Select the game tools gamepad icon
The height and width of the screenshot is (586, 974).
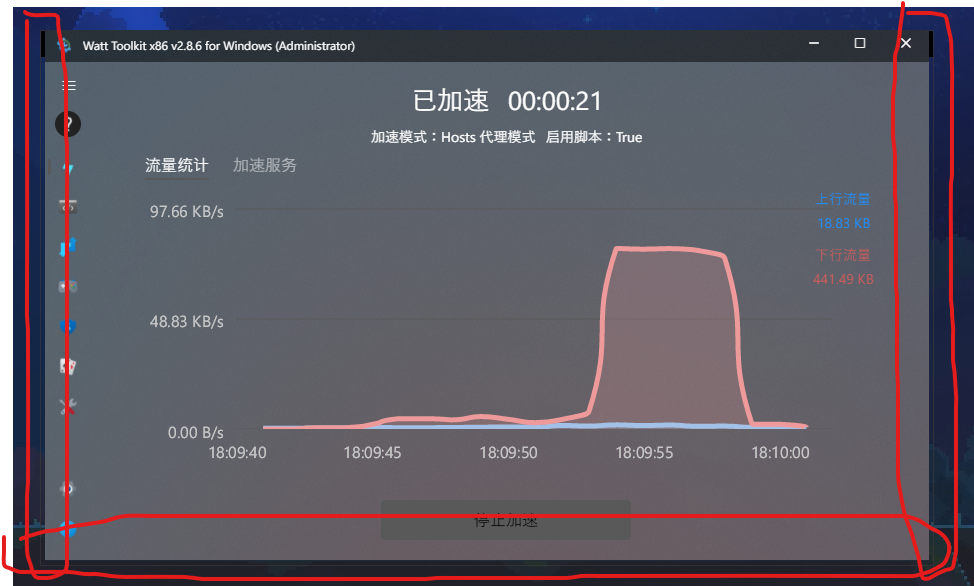(68, 287)
